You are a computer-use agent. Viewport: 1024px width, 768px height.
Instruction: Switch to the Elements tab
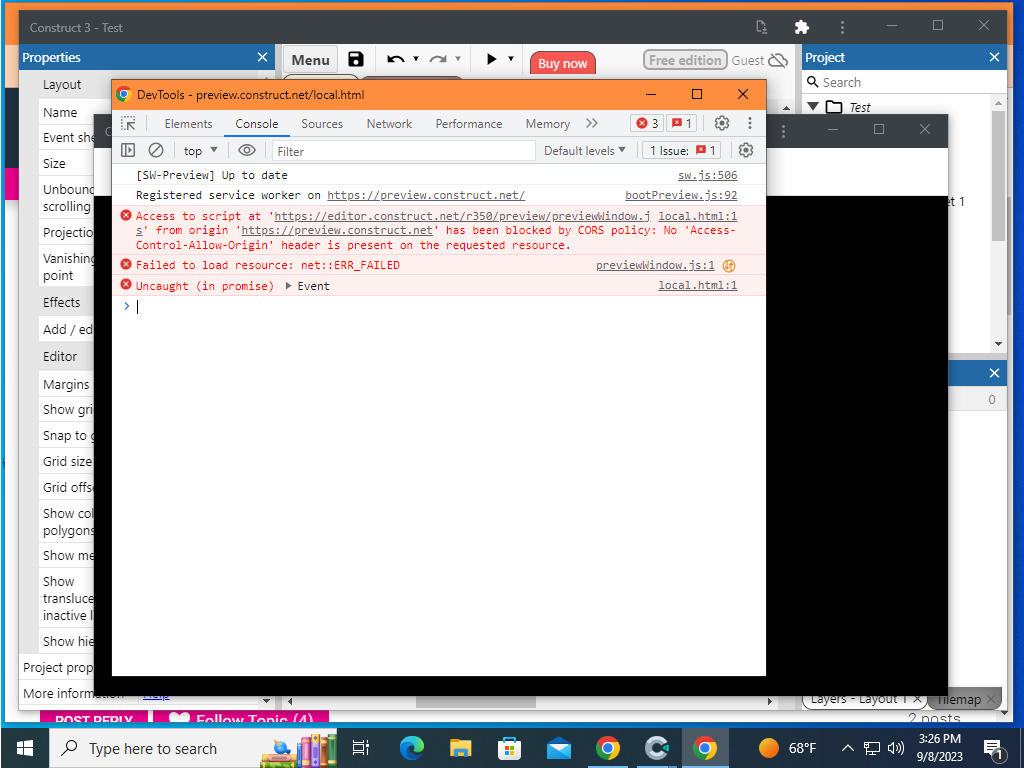pyautogui.click(x=188, y=123)
